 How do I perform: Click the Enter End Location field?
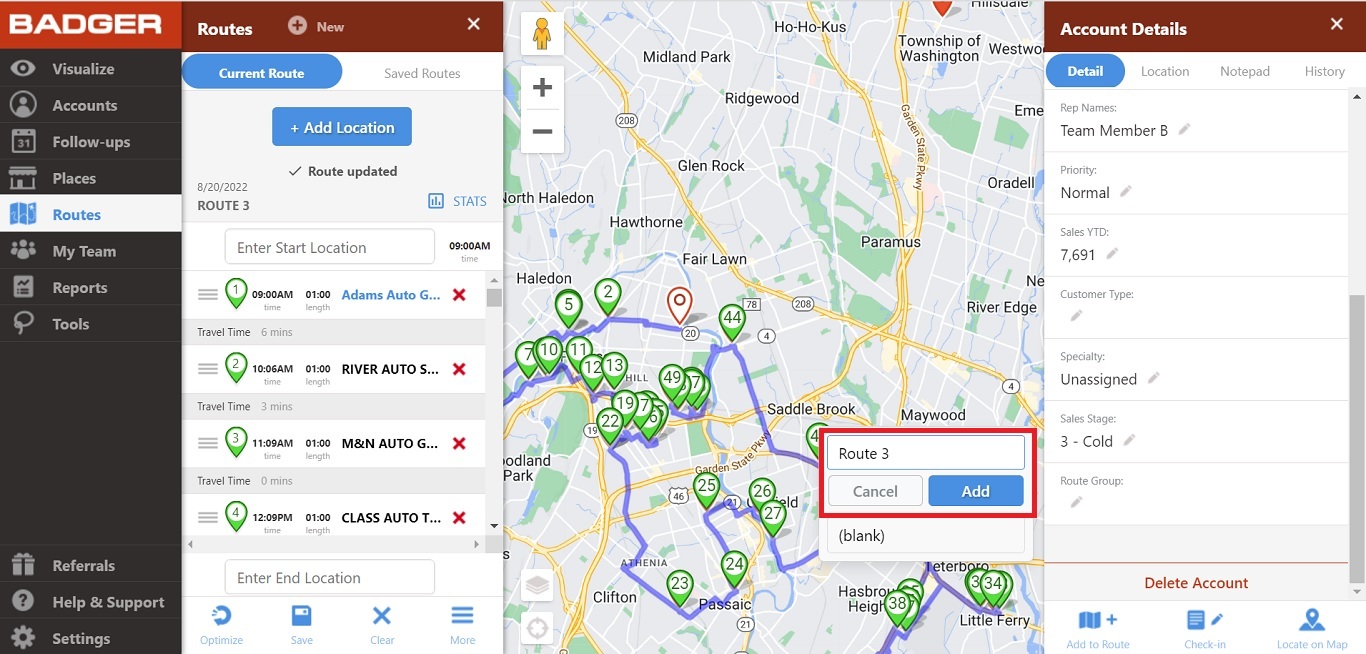(x=329, y=577)
